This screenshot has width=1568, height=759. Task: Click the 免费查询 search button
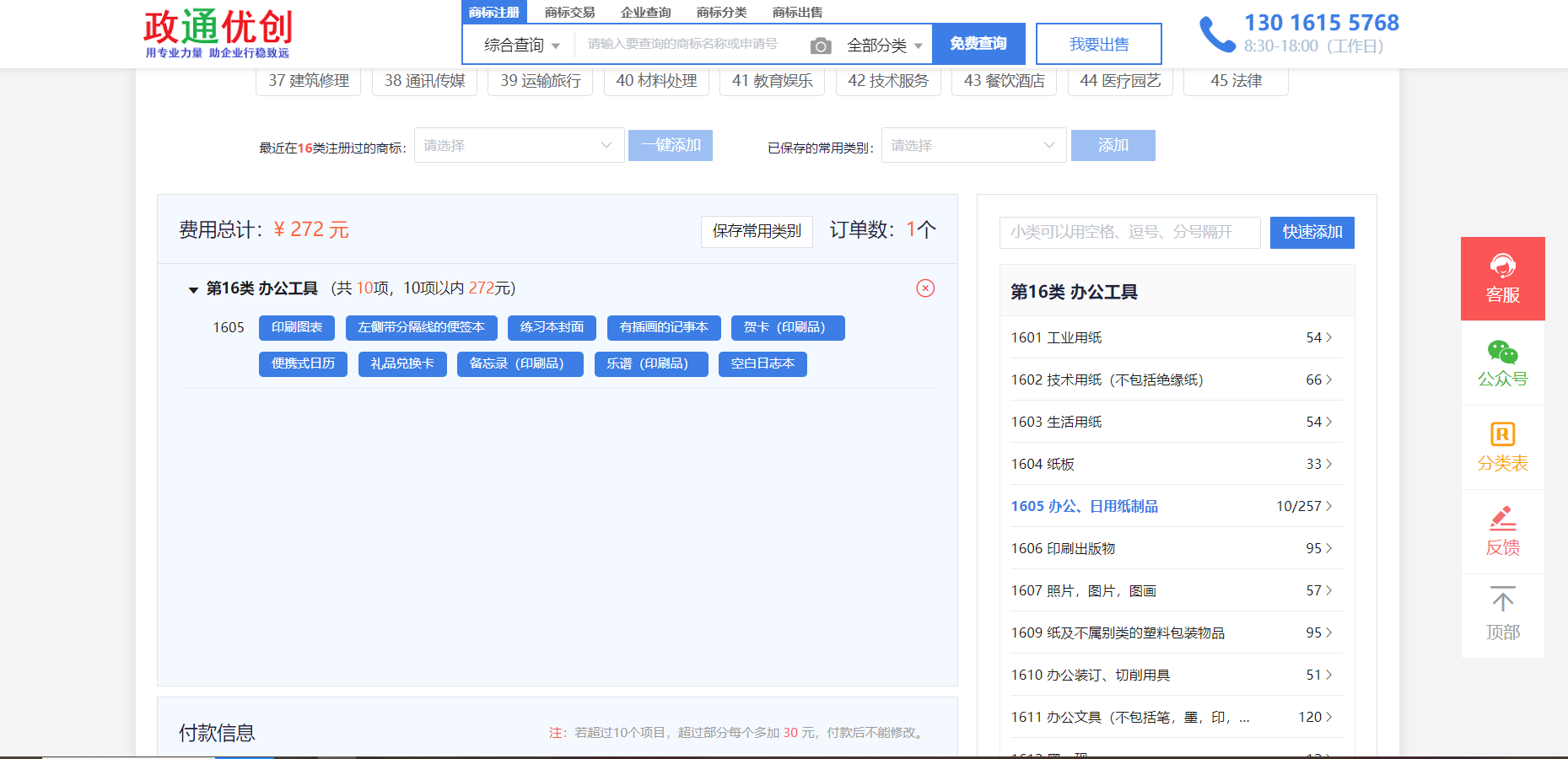(x=978, y=44)
